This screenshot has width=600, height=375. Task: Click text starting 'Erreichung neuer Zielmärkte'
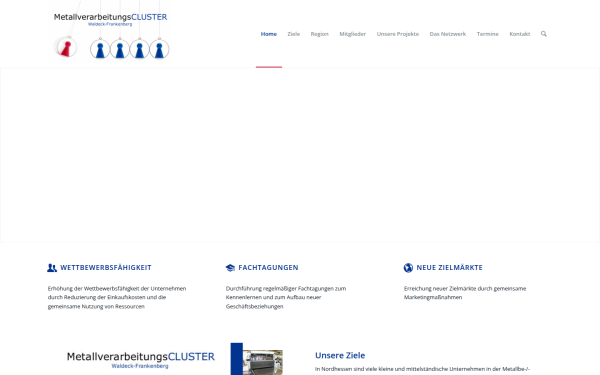pyautogui.click(x=465, y=293)
